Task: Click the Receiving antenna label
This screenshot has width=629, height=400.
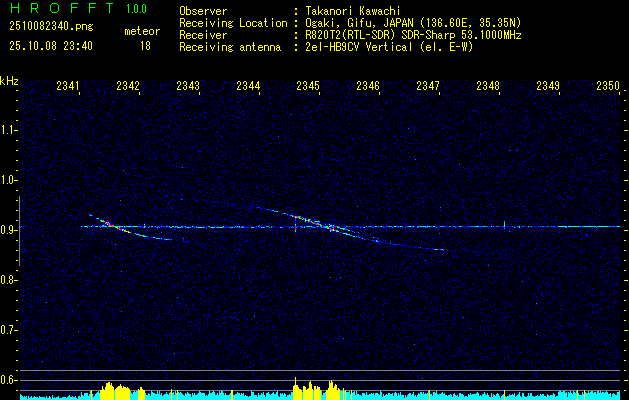Action: click(x=230, y=47)
